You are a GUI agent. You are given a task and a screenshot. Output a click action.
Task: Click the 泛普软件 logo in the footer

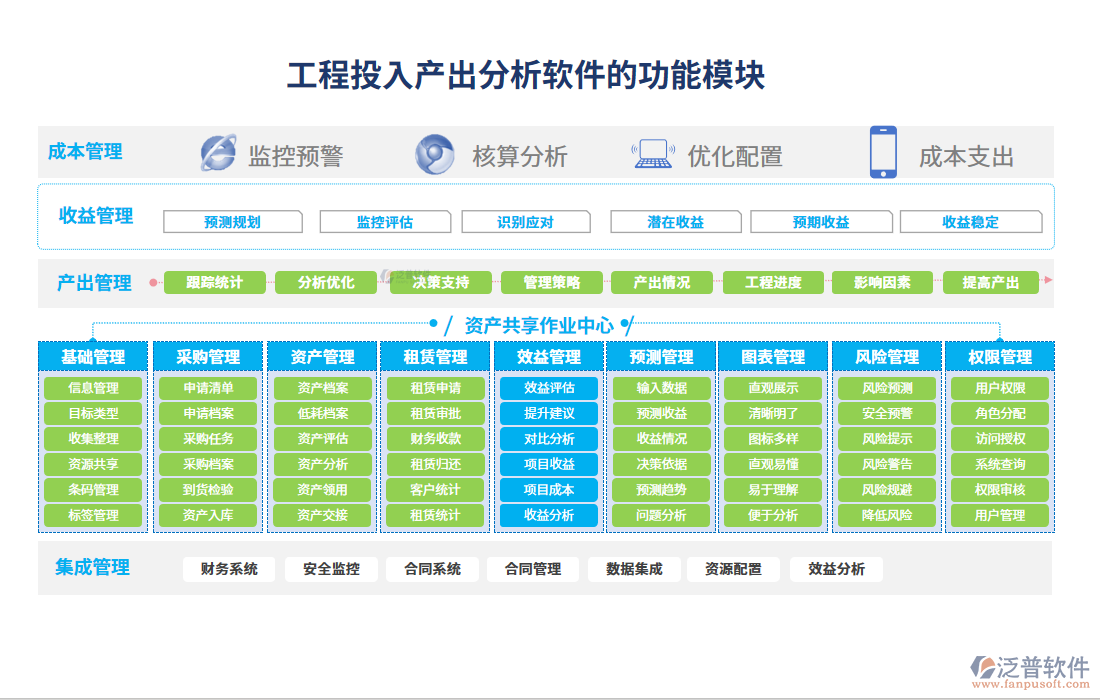tap(1023, 664)
